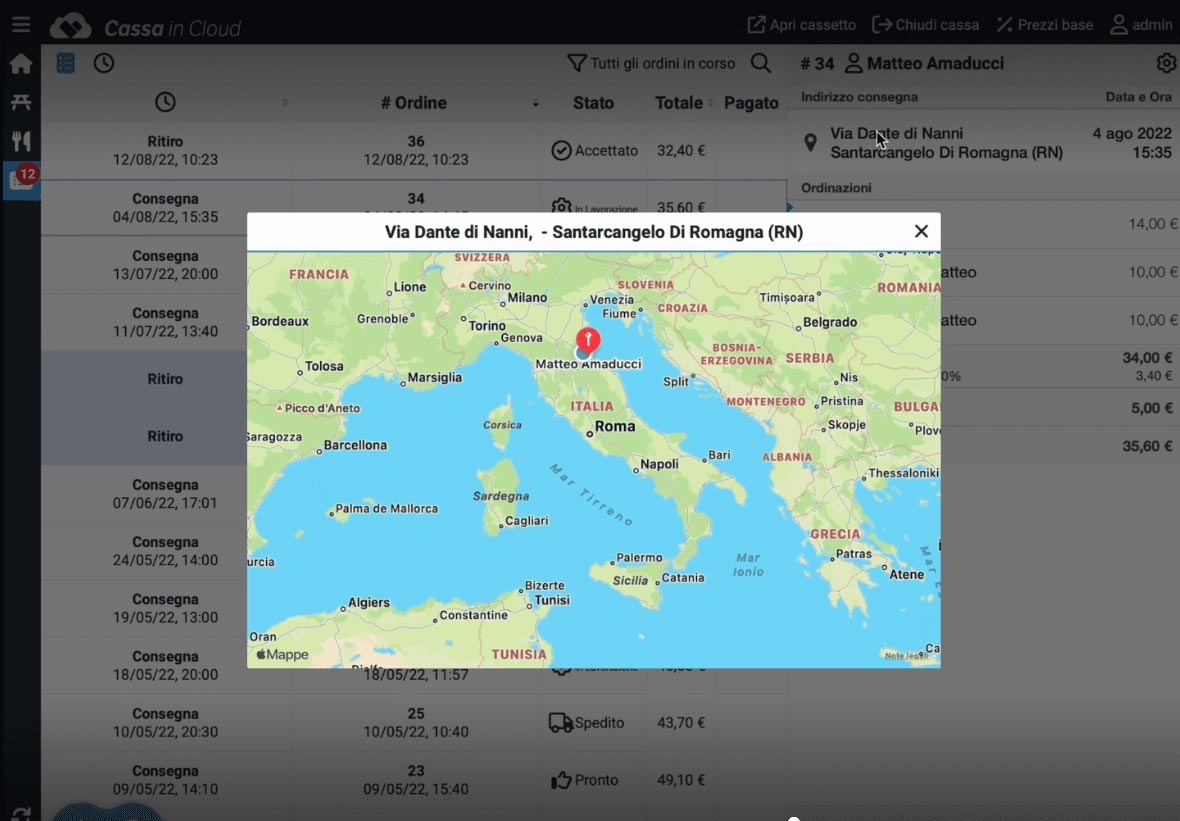This screenshot has width=1180, height=821.
Task: Click the clock column header icon
Action: [165, 102]
